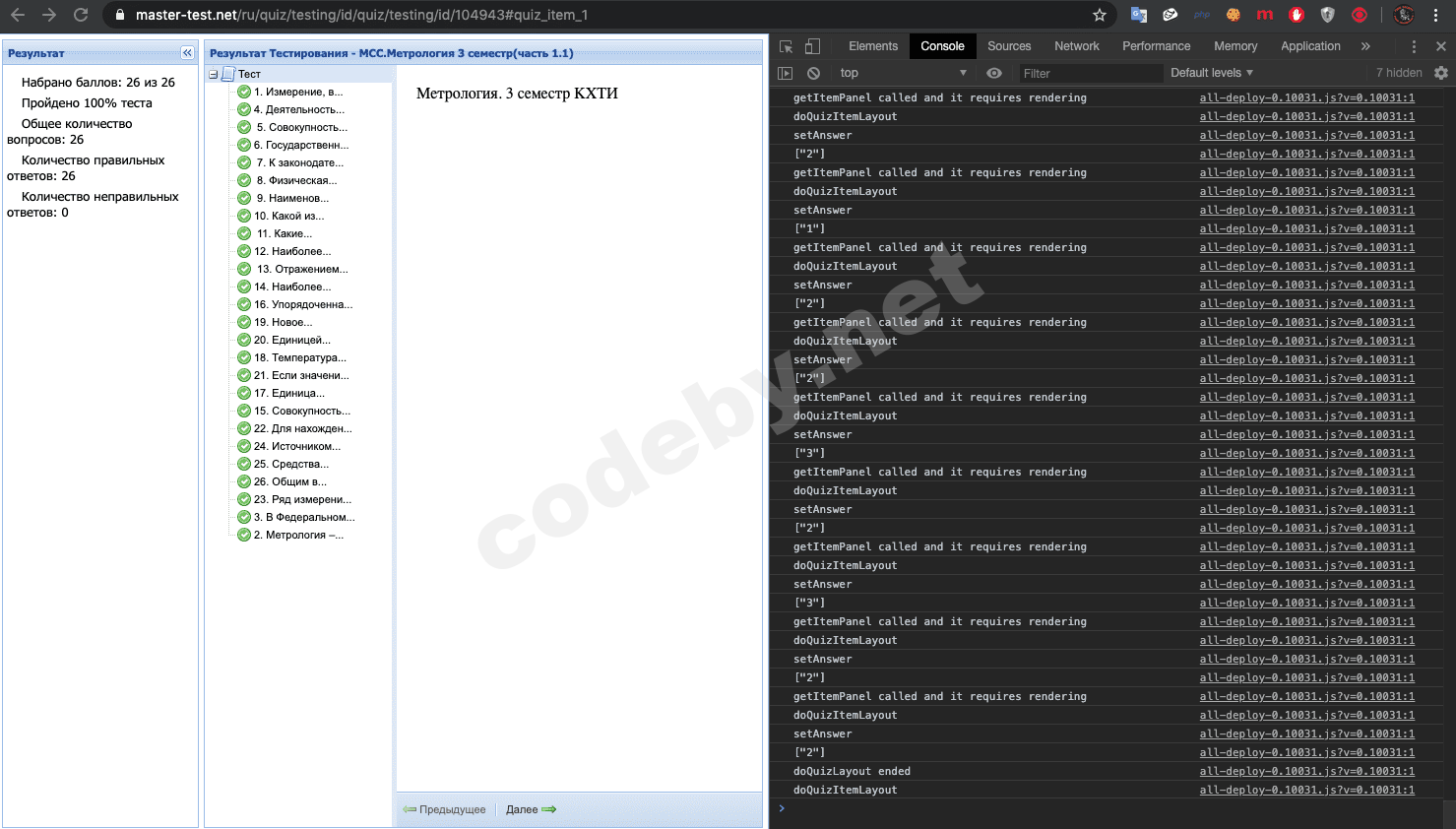Viewport: 1456px width, 829px height.
Task: Open the JavaScript context 'top' dropdown
Action: click(903, 73)
